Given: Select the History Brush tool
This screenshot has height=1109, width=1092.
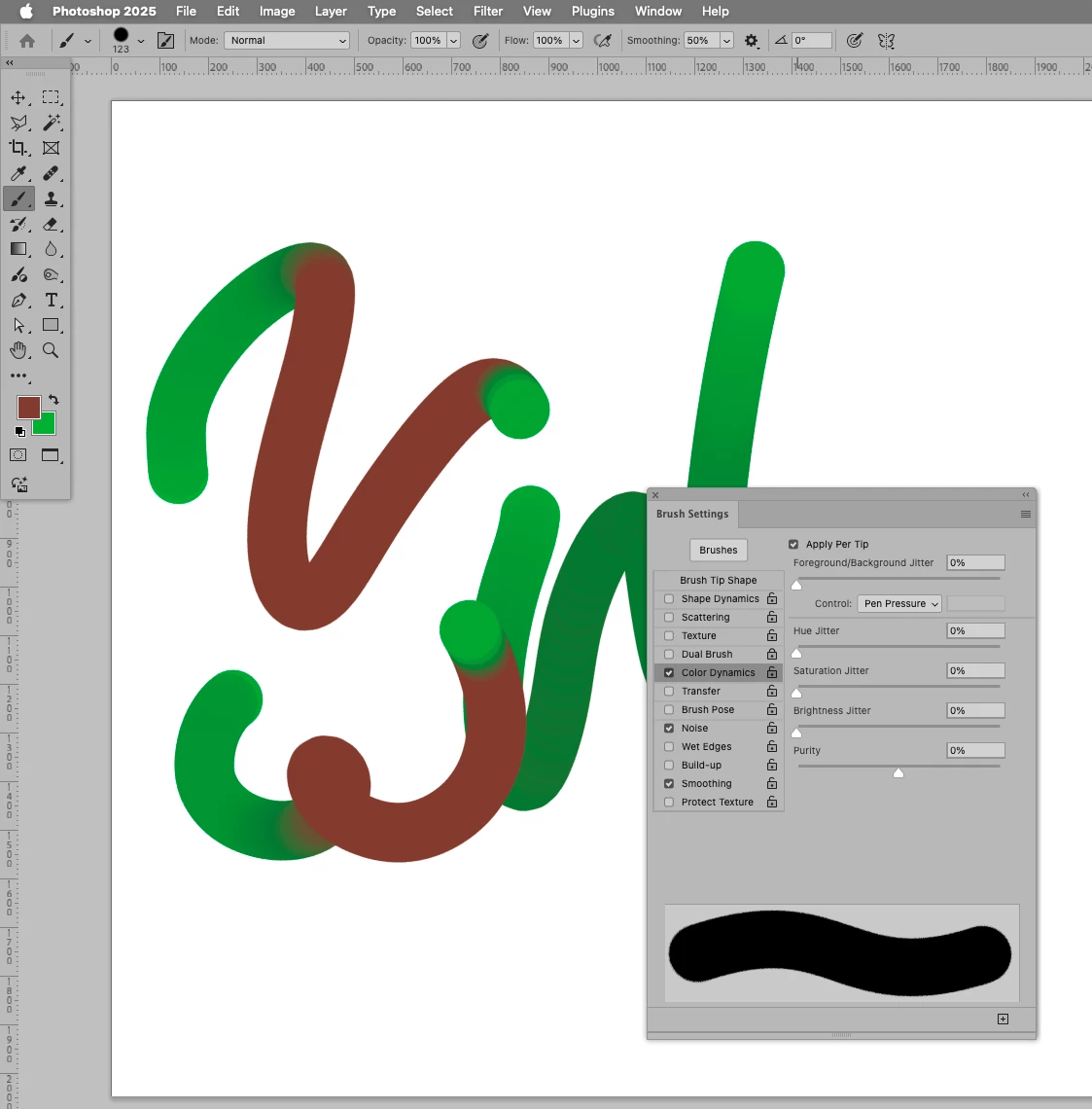Looking at the screenshot, I should (18, 224).
